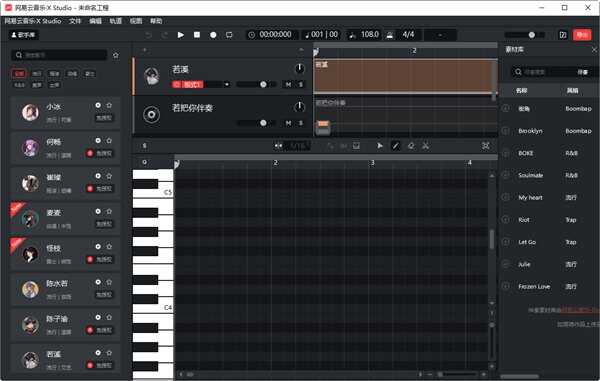Screen dimensions: 600x381
Task: Choose the arrow select tool in piano roll toolbar
Action: [x=380, y=146]
